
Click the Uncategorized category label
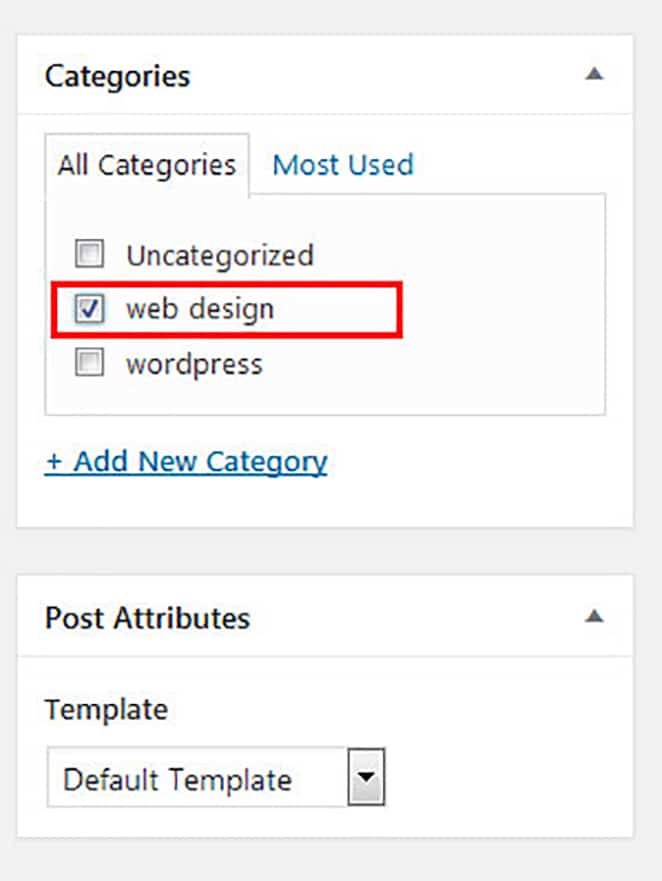point(220,255)
